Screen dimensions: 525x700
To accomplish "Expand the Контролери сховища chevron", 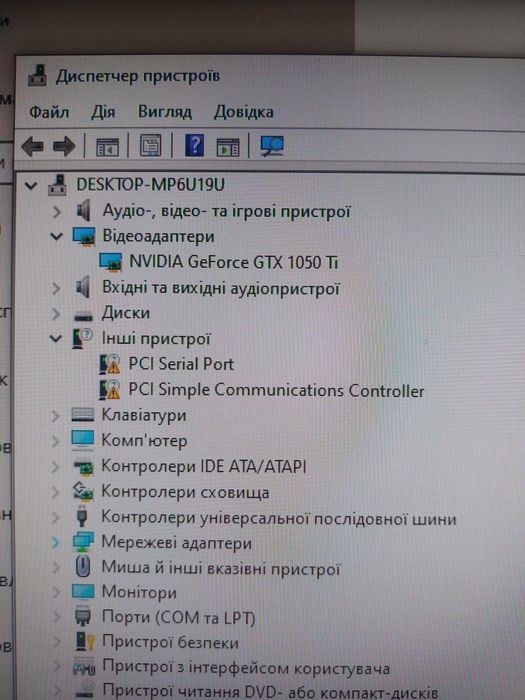I will coord(55,492).
